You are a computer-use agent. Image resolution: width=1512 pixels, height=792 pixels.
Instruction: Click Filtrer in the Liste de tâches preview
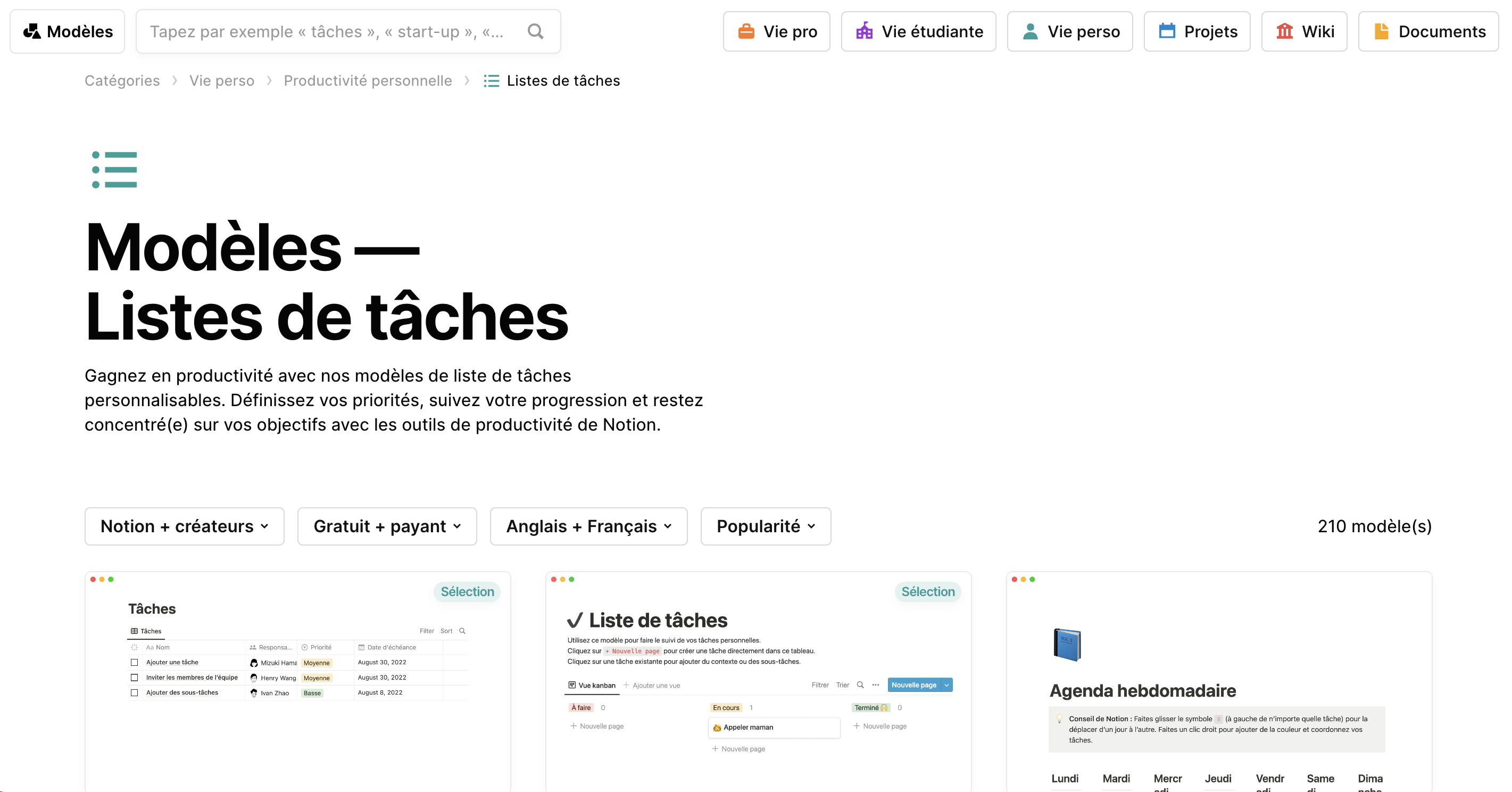820,685
